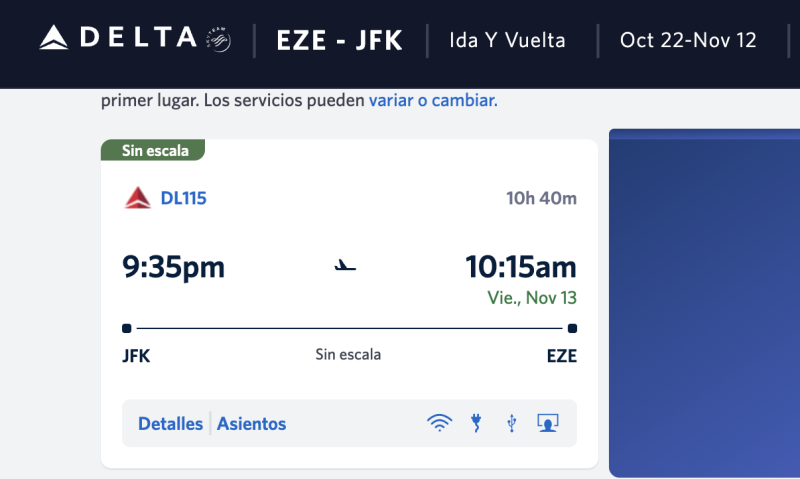Click the Delta logo in the header
The width and height of the screenshot is (800, 479).
click(x=118, y=39)
